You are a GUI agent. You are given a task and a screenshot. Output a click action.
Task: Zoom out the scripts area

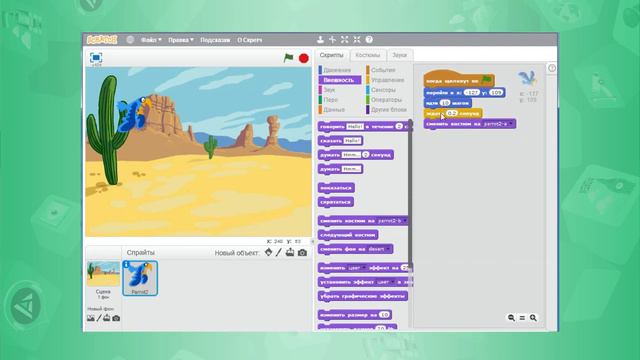click(511, 318)
